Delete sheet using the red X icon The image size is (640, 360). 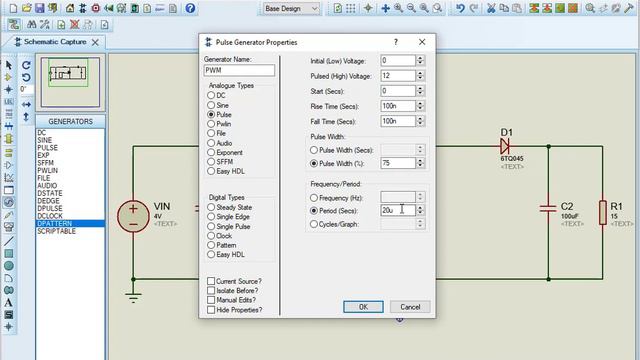pyautogui.click(x=74, y=25)
